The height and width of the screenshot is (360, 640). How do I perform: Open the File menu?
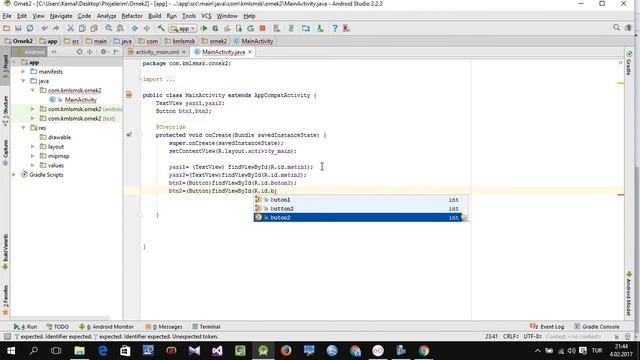pos(7,16)
